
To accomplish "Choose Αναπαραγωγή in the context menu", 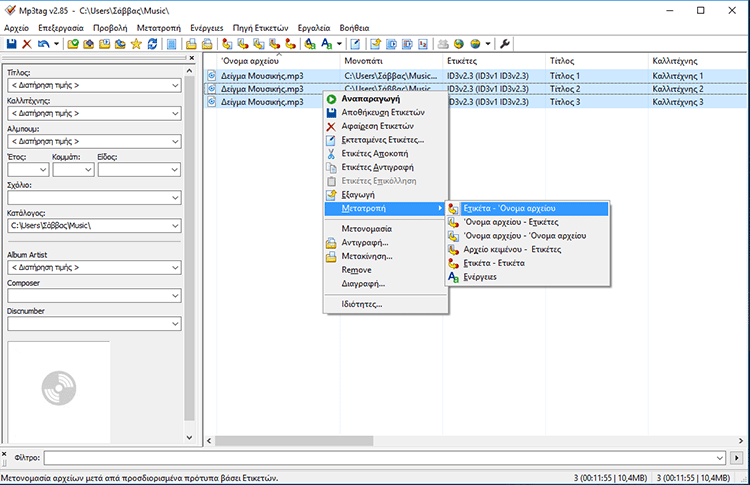I will point(386,99).
